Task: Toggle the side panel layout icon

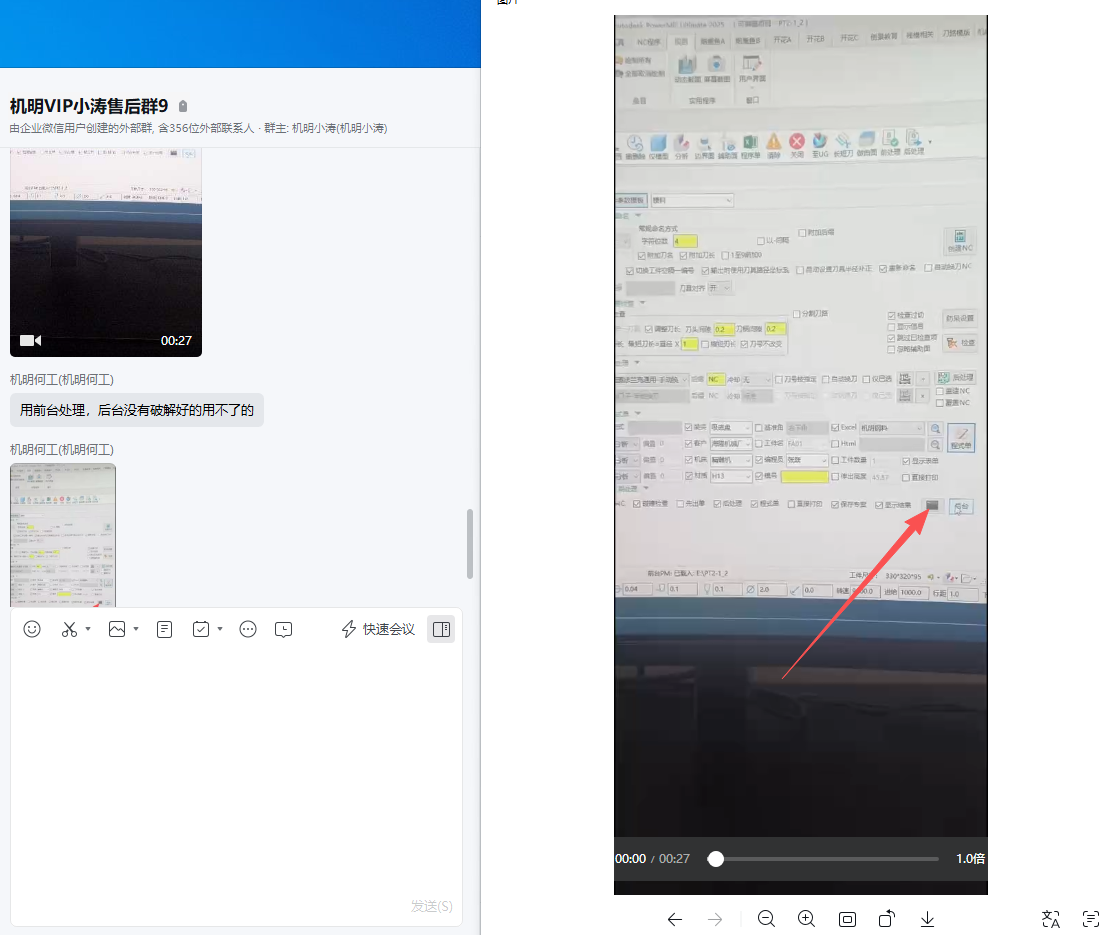Action: pyautogui.click(x=442, y=629)
